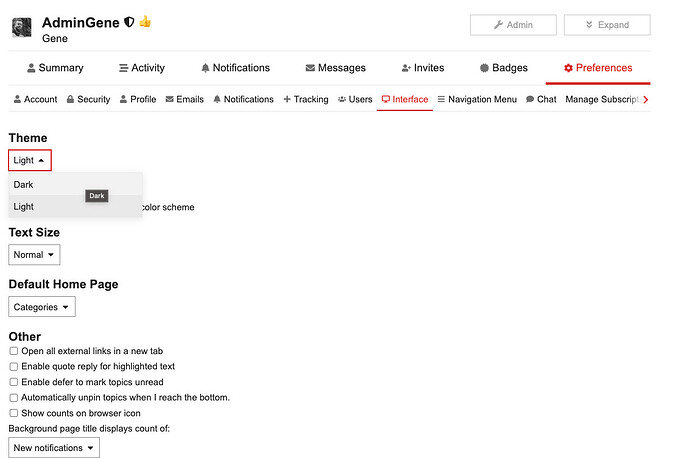
Task: Open the New notifications dropdown
Action: (54, 447)
